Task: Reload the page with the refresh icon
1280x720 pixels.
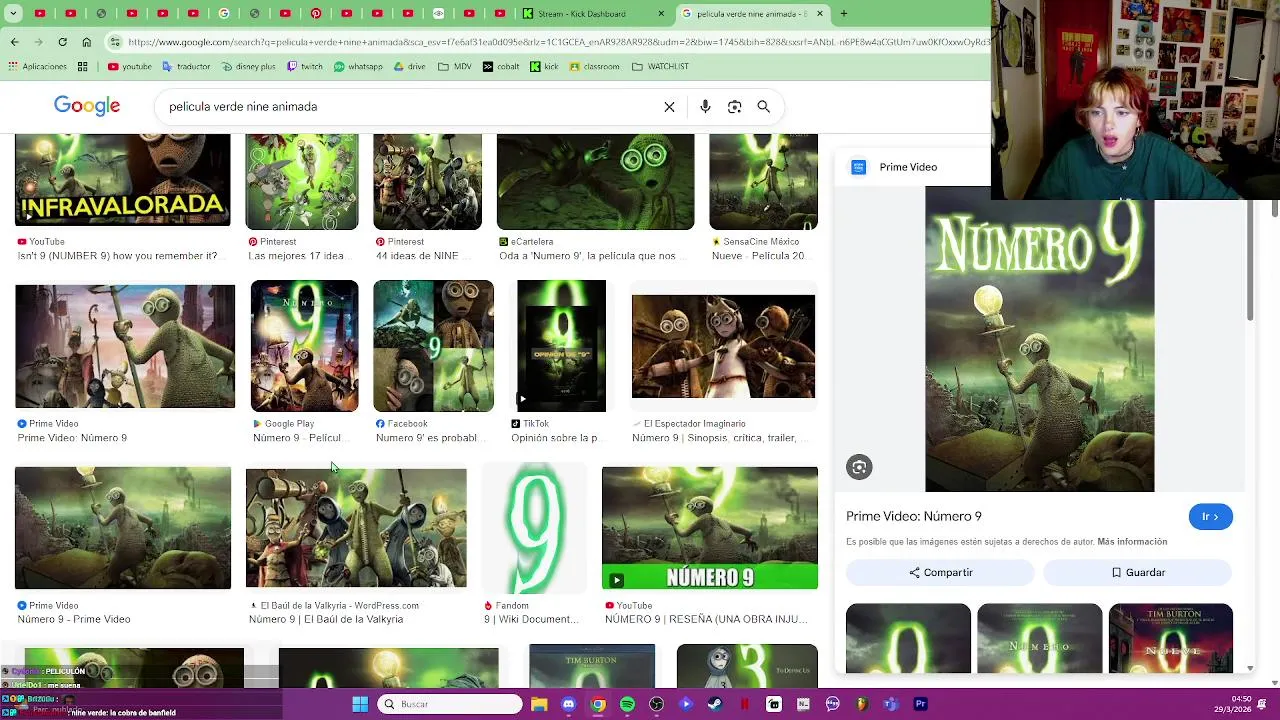Action: tap(62, 42)
